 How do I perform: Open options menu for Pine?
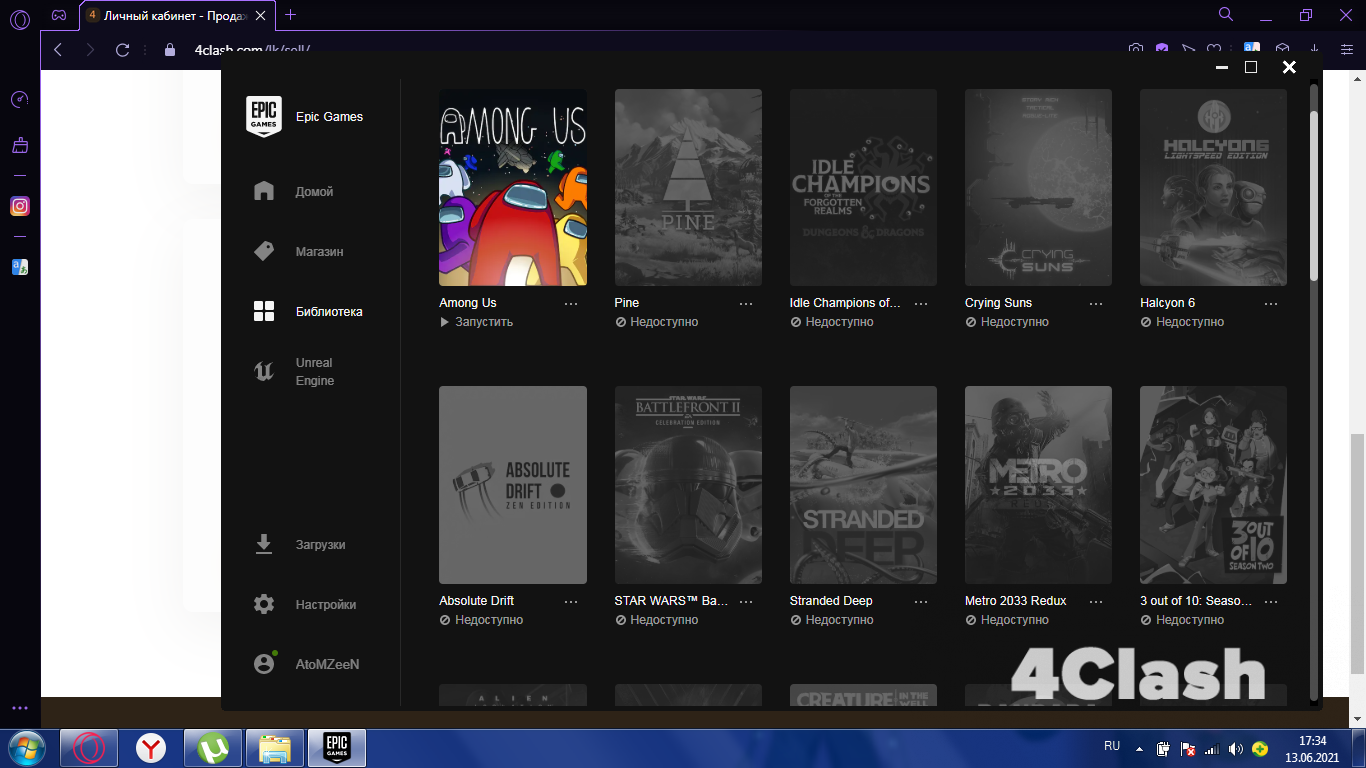pyautogui.click(x=746, y=303)
